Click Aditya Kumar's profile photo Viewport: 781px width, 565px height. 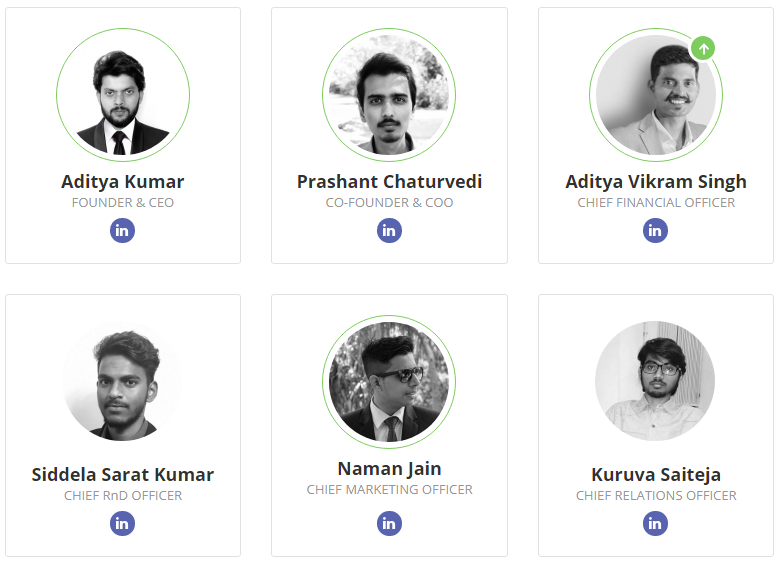[123, 95]
